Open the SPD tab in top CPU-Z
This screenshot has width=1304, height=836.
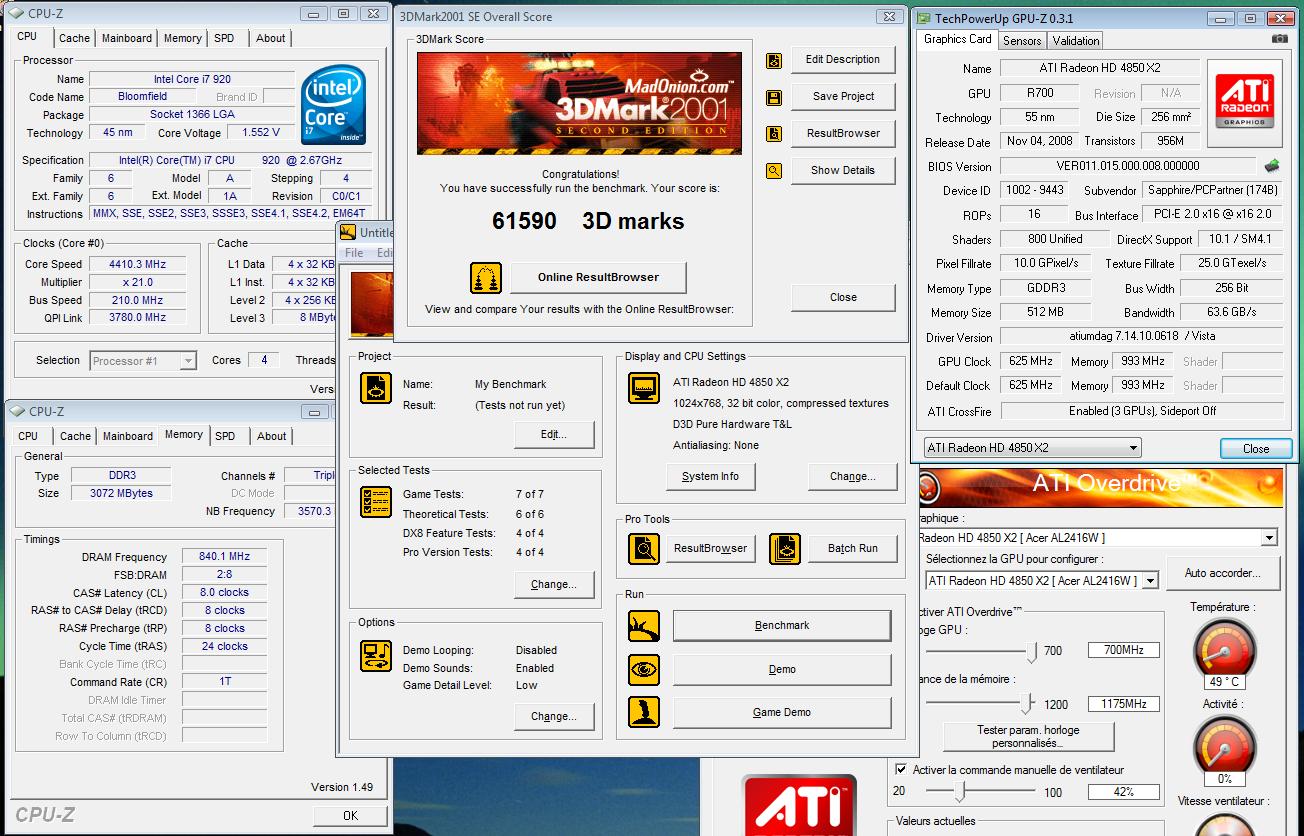coord(224,38)
